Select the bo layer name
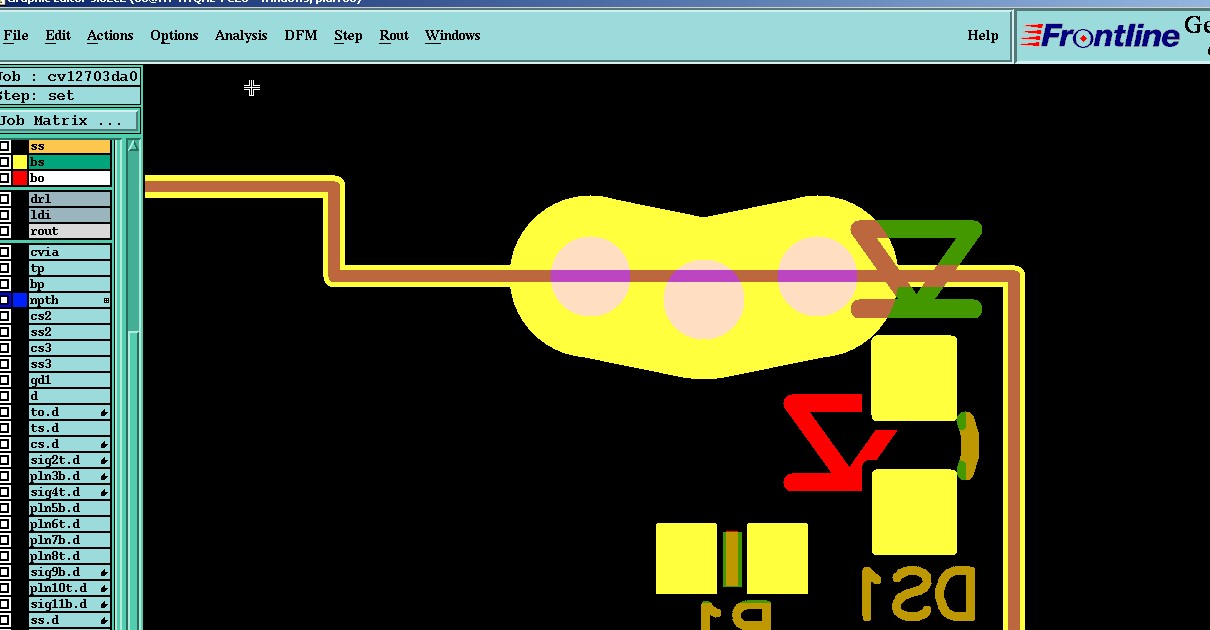1210x630 pixels. tap(69, 178)
